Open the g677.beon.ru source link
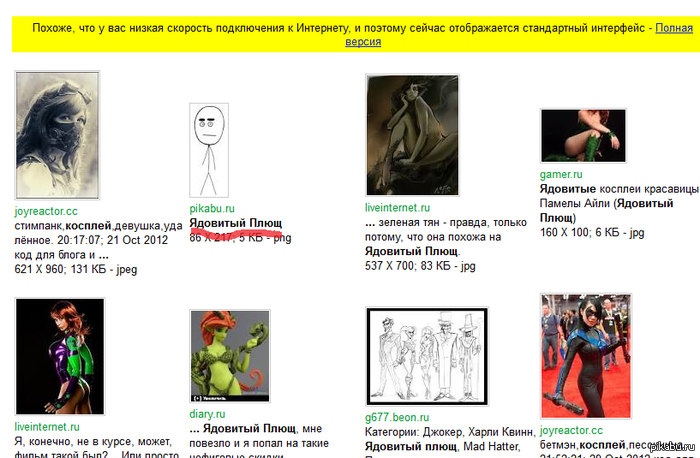Screen dimensions: 700x458 pyautogui.click(x=397, y=417)
